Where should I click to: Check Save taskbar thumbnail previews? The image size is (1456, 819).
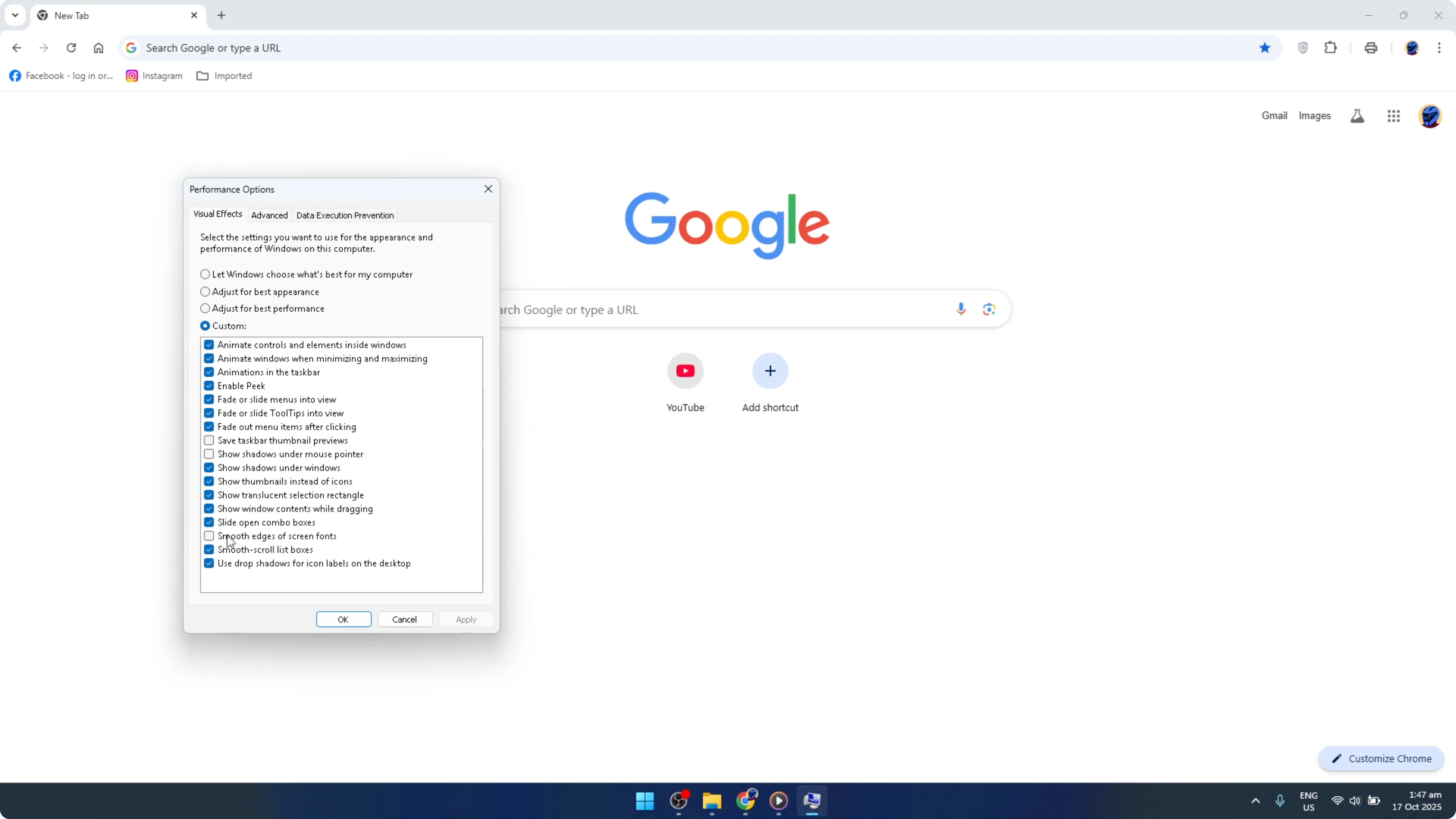click(x=209, y=440)
